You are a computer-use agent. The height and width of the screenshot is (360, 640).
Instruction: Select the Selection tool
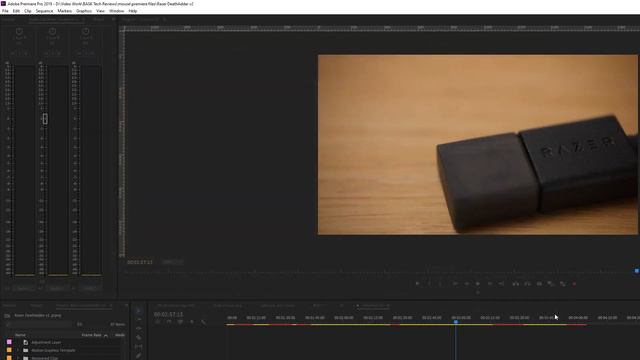(139, 311)
